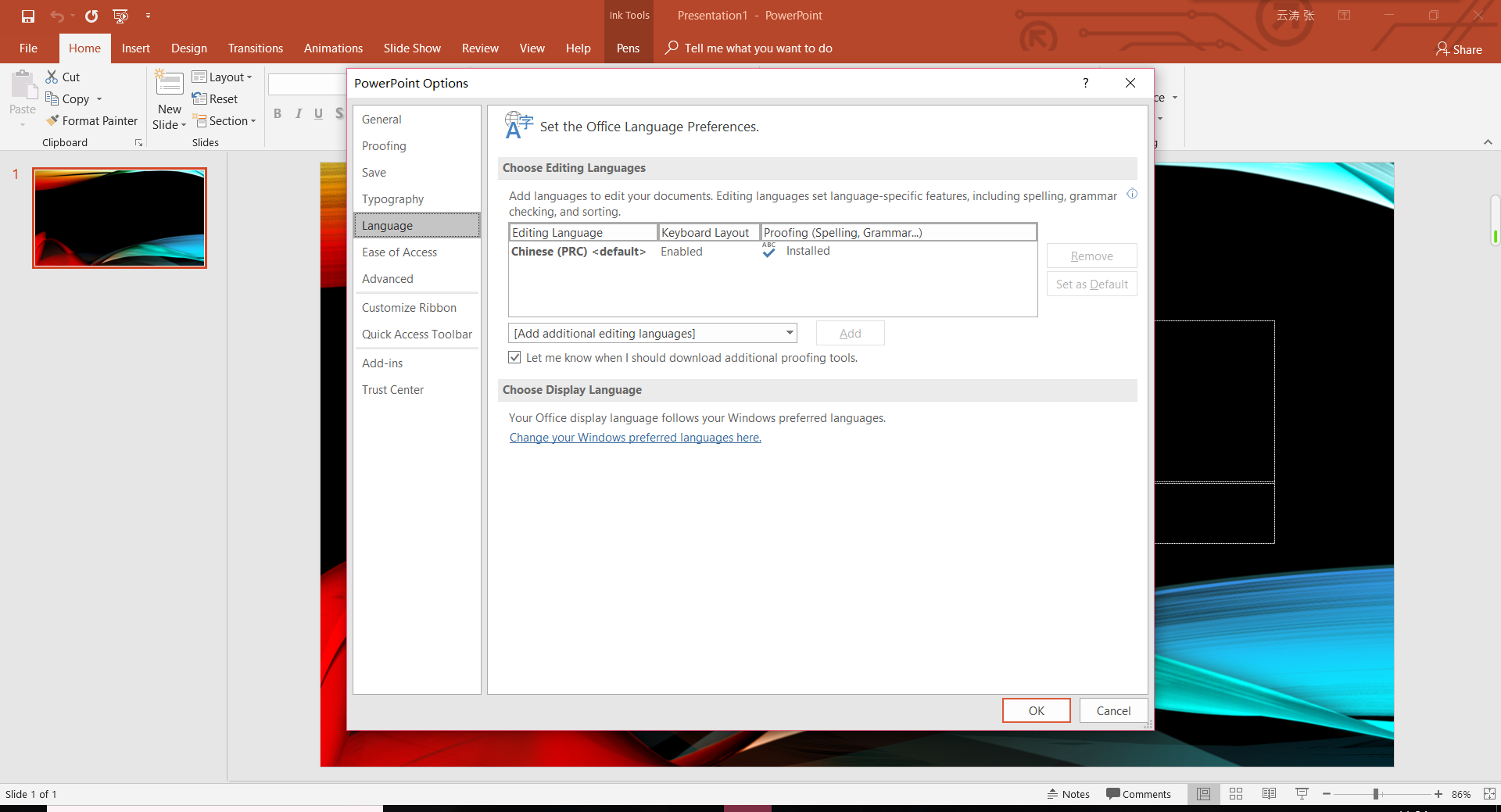Open Customize Quick Access Toolbar dropdown
The width and height of the screenshot is (1501, 812).
(148, 16)
